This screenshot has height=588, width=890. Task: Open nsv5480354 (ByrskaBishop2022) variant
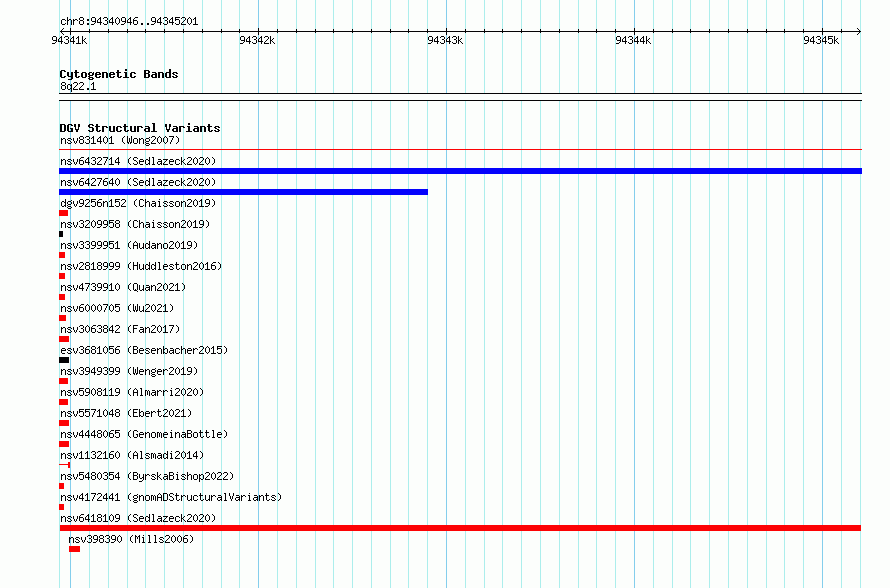pyautogui.click(x=147, y=476)
